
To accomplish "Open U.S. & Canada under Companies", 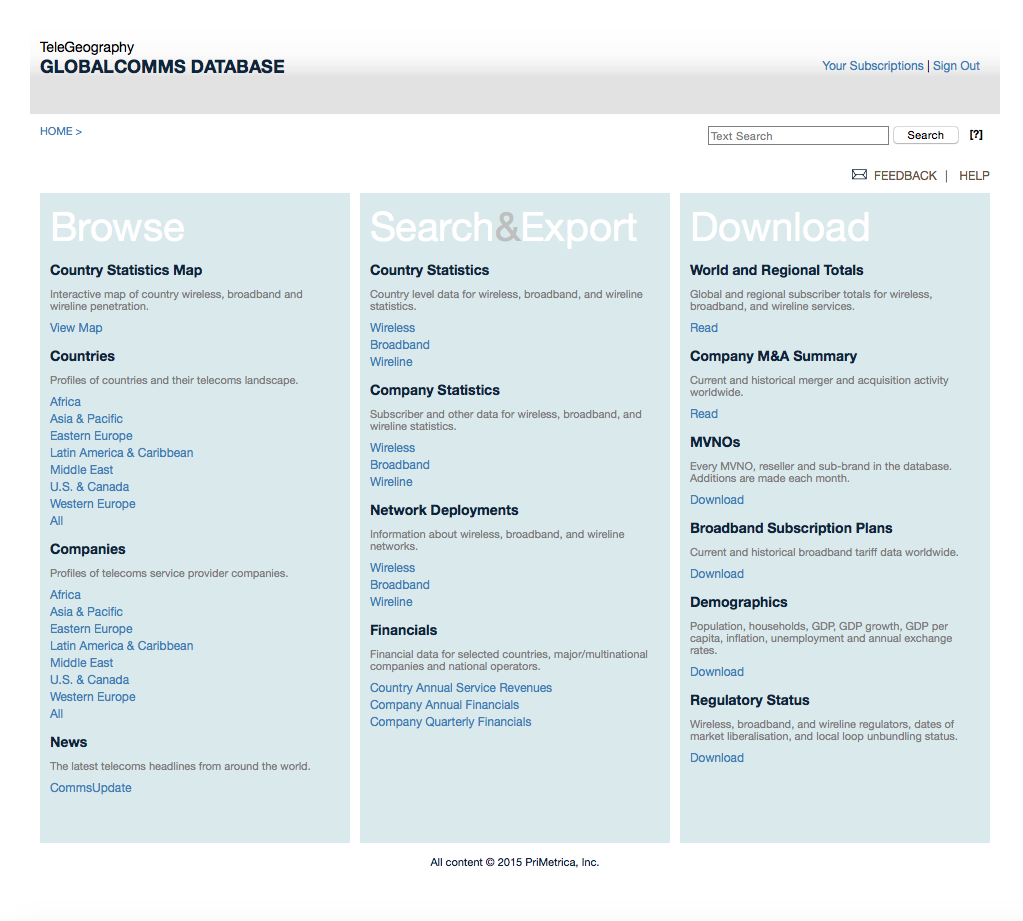I will (x=89, y=680).
